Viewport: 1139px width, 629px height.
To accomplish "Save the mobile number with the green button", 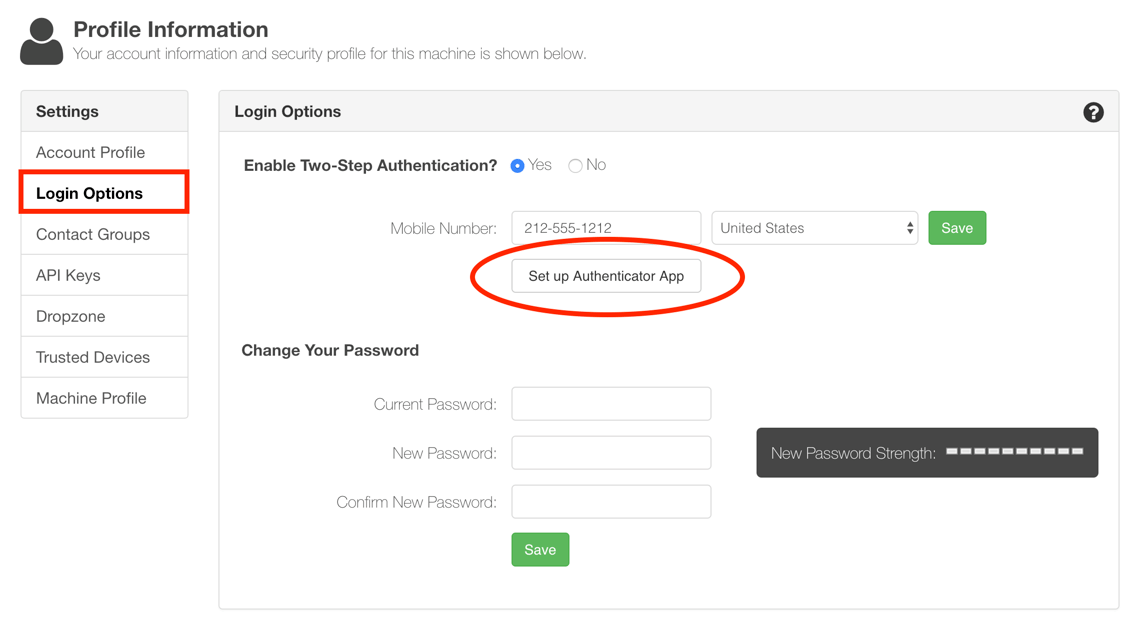I will pos(956,227).
